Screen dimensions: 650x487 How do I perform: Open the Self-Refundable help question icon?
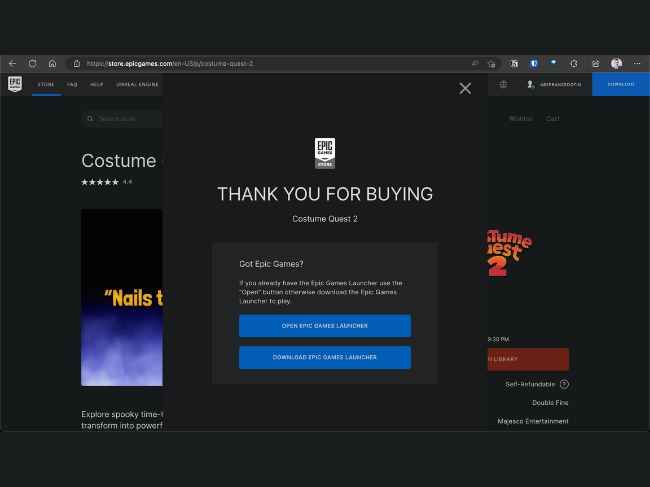pyautogui.click(x=564, y=384)
